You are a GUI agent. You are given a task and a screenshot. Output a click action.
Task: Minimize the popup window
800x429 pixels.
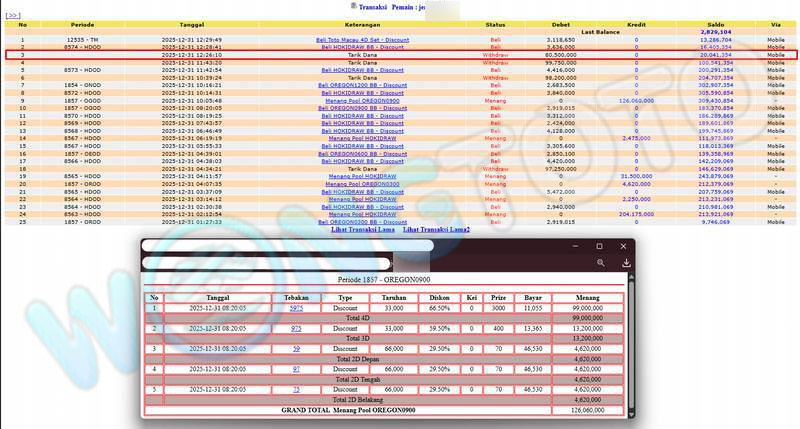[x=574, y=246]
